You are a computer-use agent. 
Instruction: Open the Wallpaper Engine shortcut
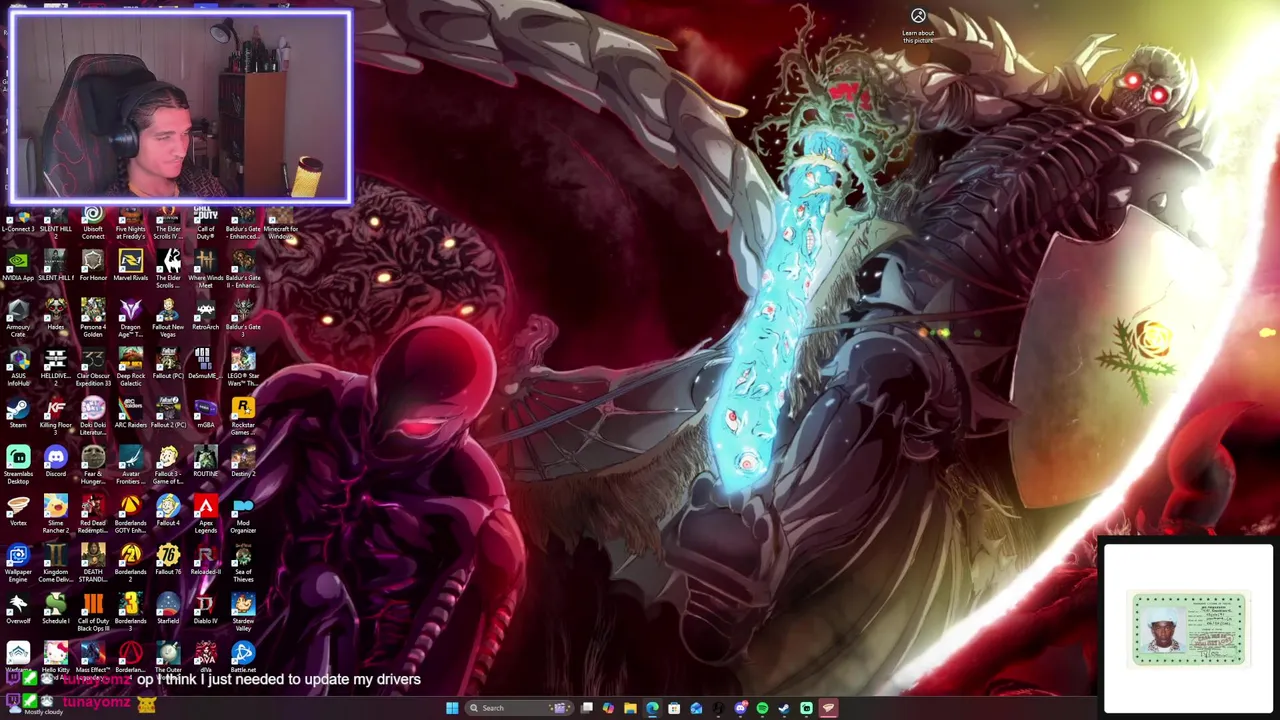click(18, 565)
